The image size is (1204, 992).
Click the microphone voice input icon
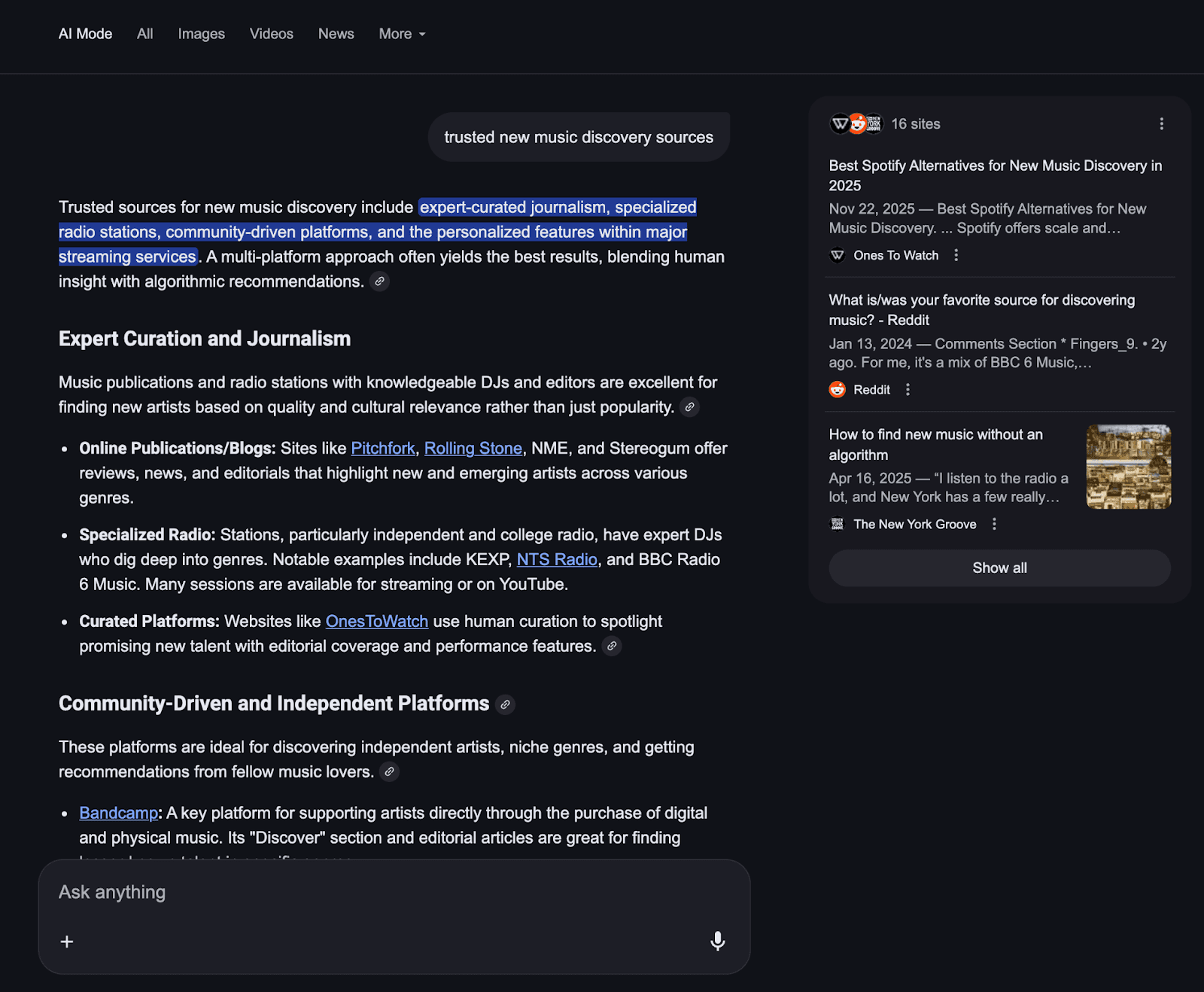click(x=718, y=942)
